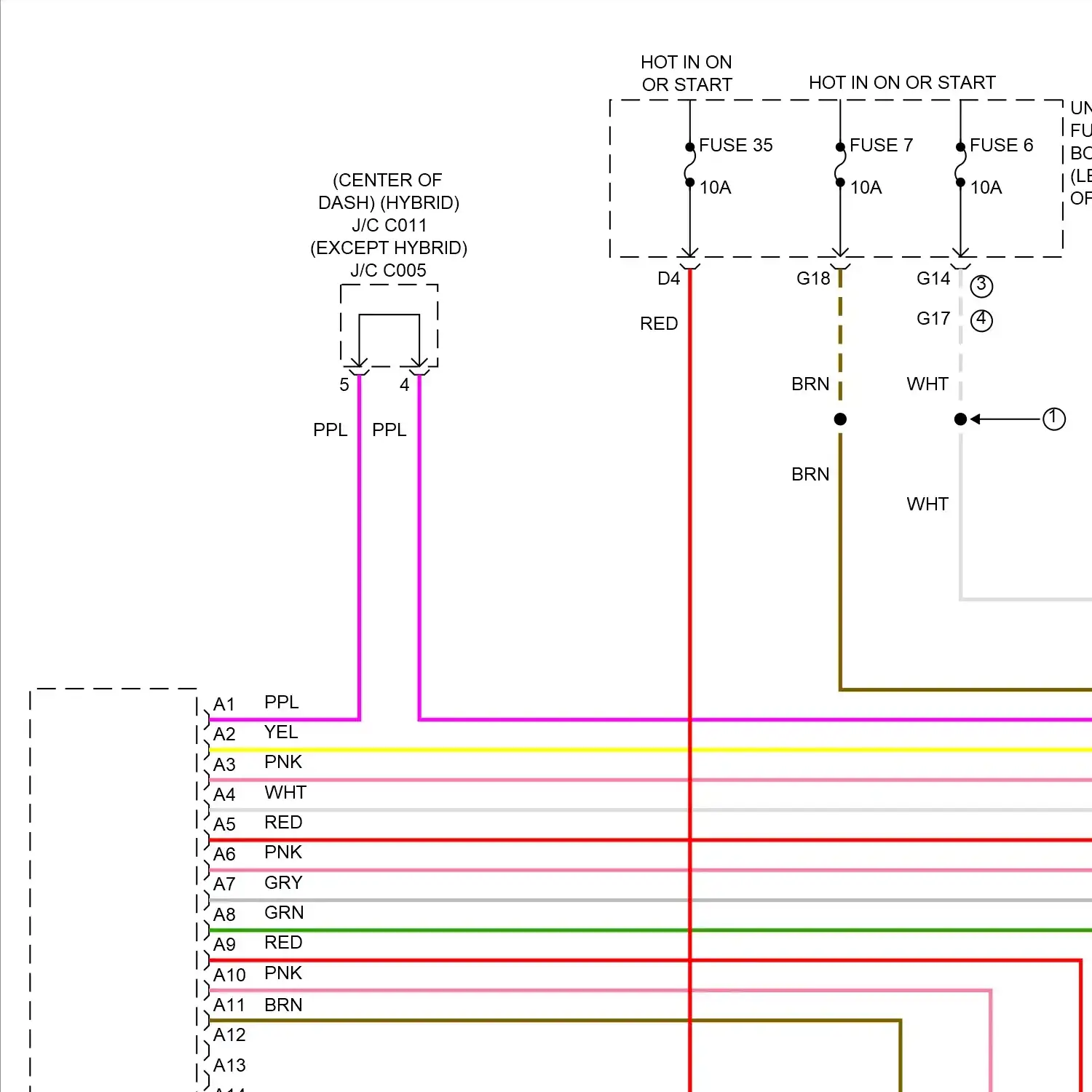Click the J/C C011 junction connector label

(389, 226)
